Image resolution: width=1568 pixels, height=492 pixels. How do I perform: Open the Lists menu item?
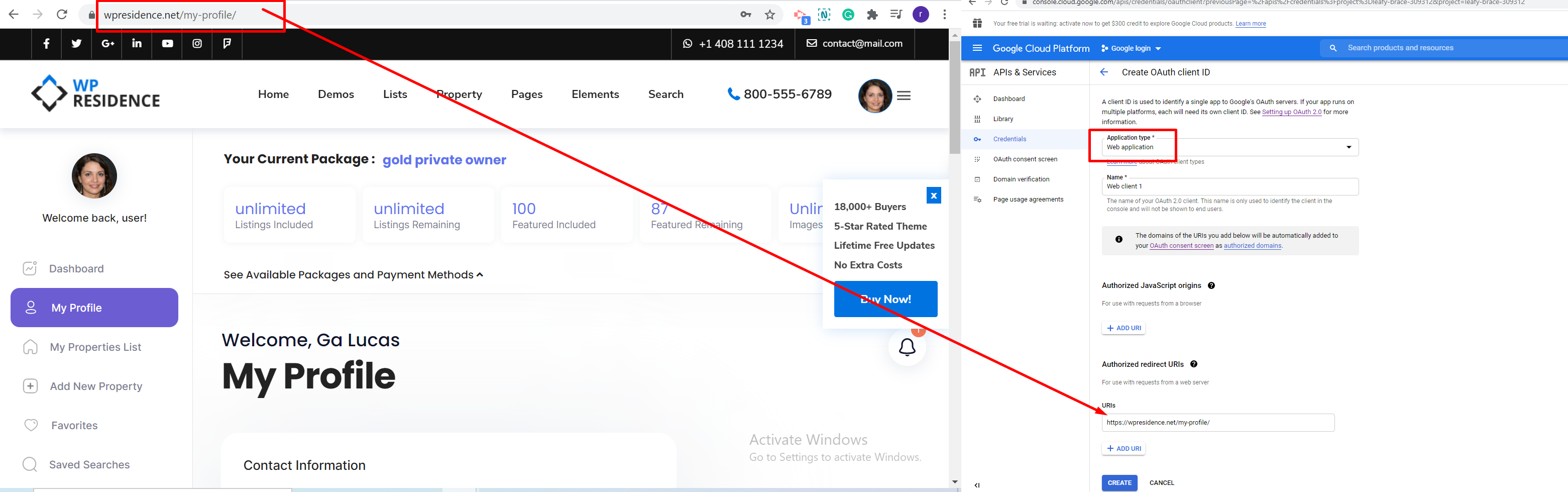(395, 94)
